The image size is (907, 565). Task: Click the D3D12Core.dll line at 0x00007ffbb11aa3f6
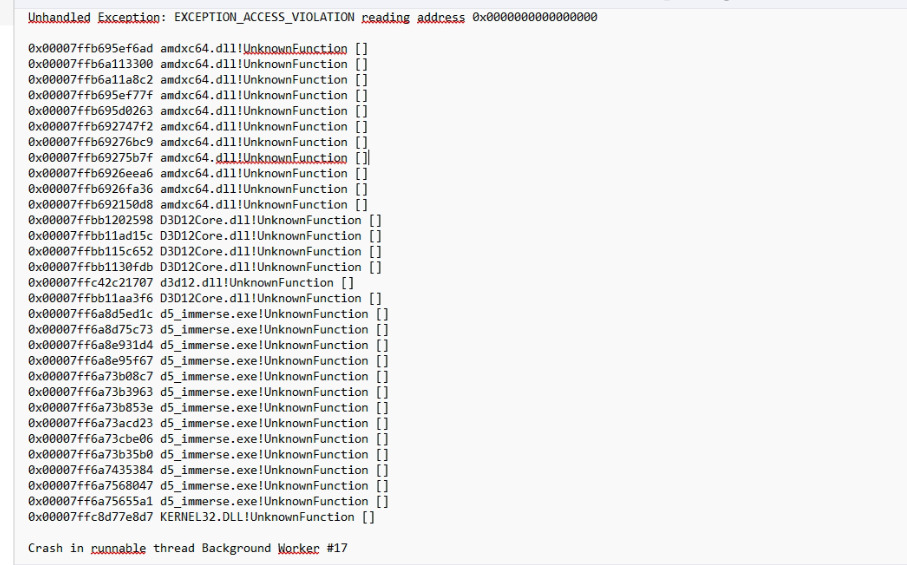(205, 299)
